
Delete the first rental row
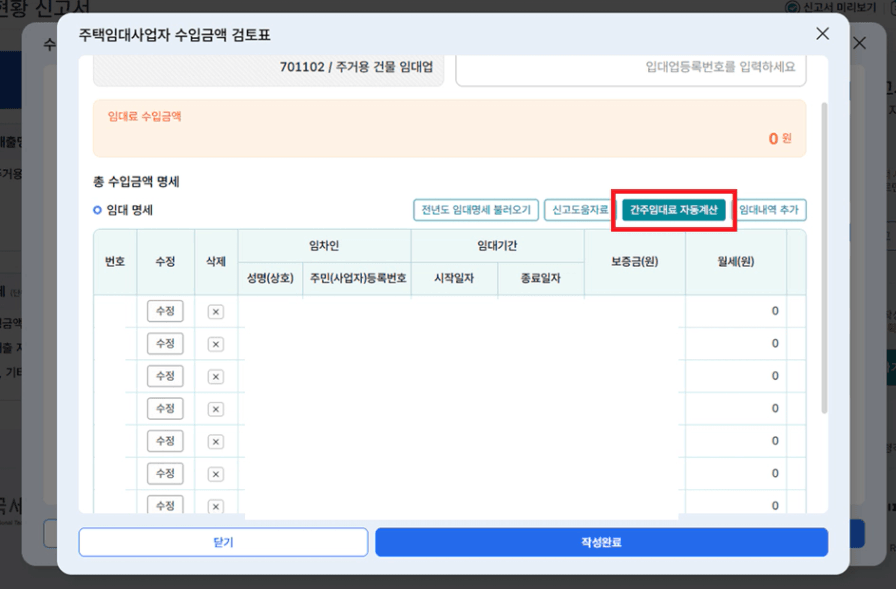[x=215, y=312]
